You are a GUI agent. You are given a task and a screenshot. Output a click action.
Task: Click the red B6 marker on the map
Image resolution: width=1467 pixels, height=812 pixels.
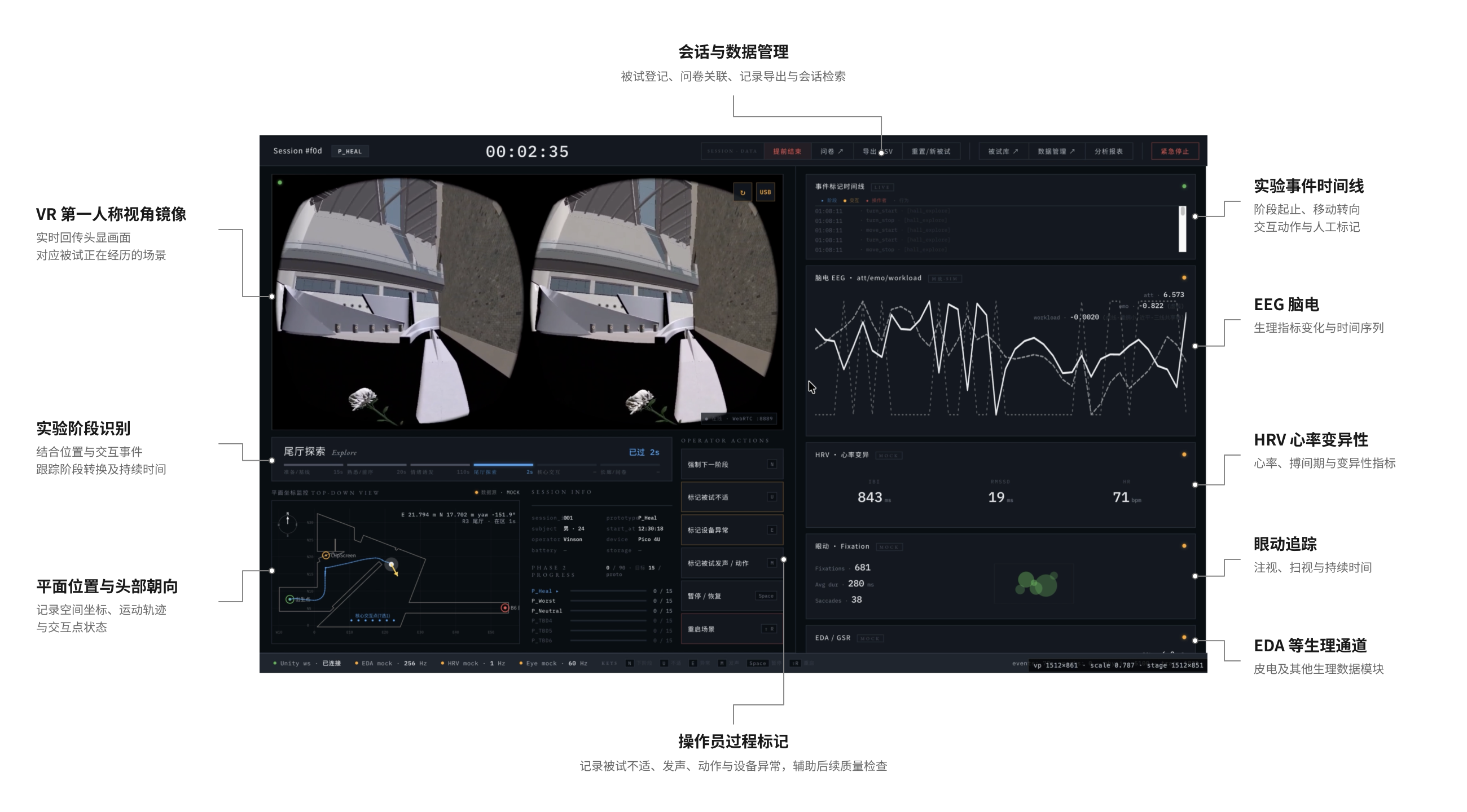[x=504, y=608]
